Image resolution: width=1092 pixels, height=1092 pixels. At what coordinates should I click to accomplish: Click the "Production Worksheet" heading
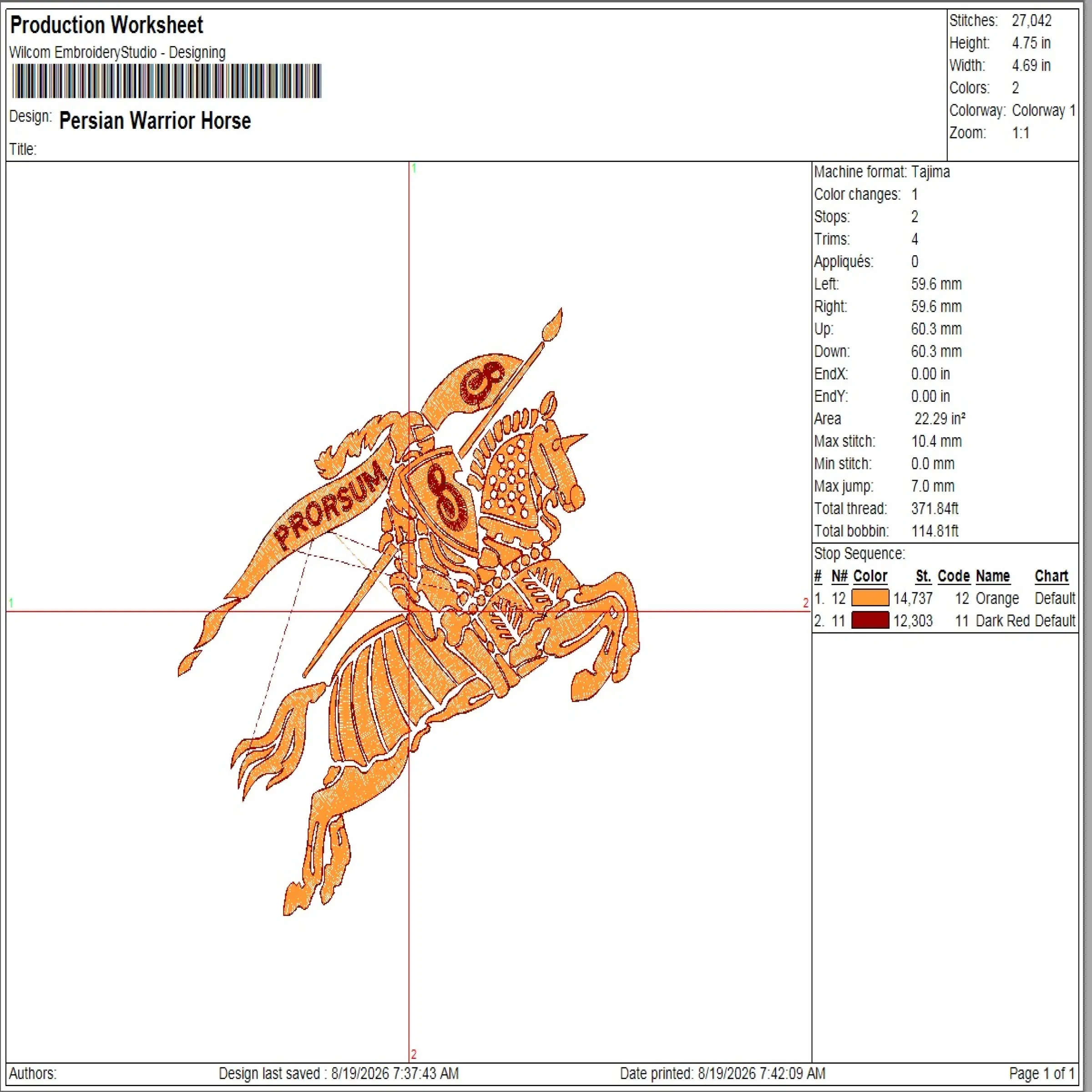[107, 25]
